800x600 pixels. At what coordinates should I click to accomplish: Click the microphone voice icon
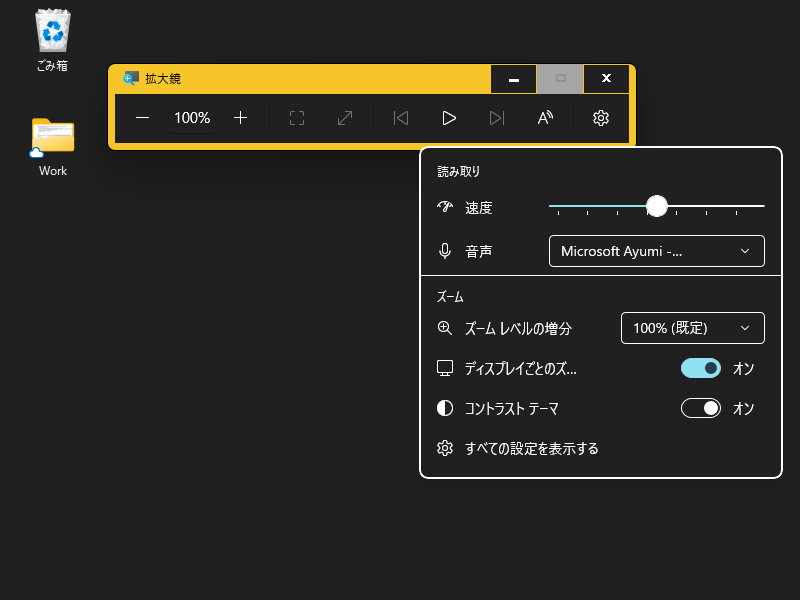click(445, 251)
